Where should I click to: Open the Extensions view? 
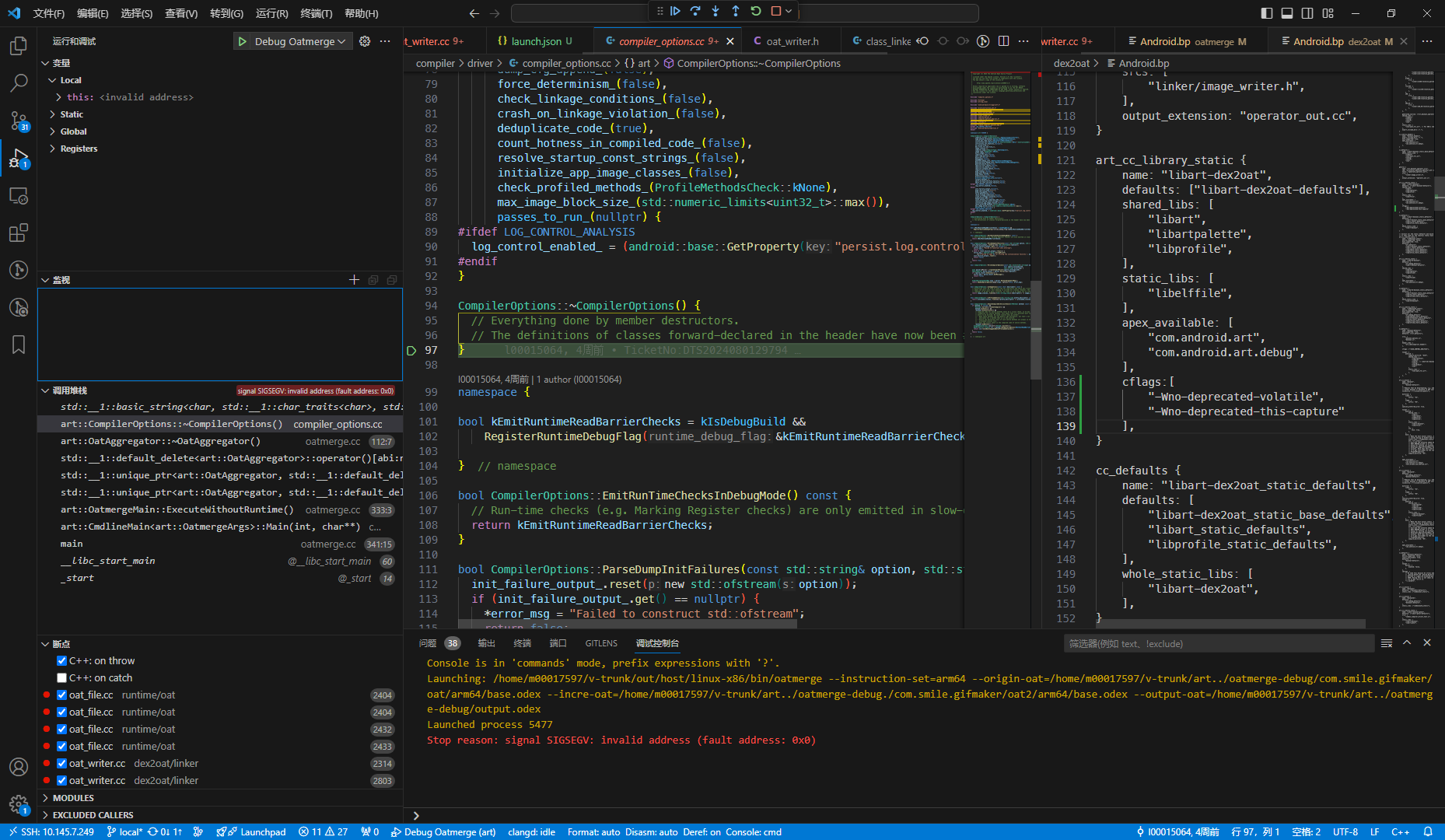[x=19, y=233]
